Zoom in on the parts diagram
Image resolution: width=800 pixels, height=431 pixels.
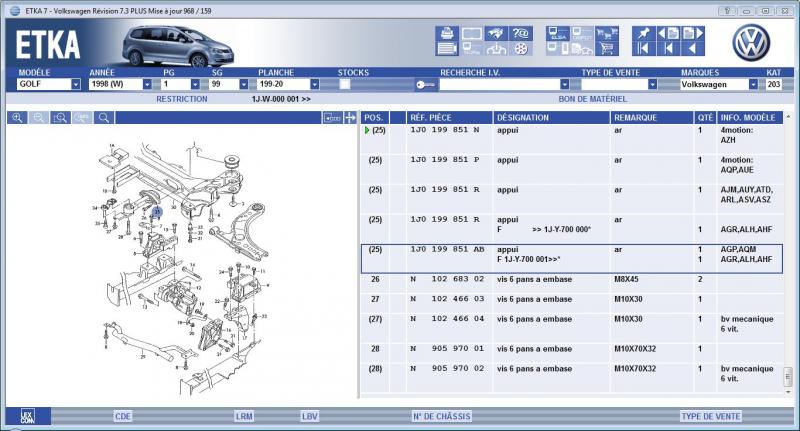coord(17,118)
